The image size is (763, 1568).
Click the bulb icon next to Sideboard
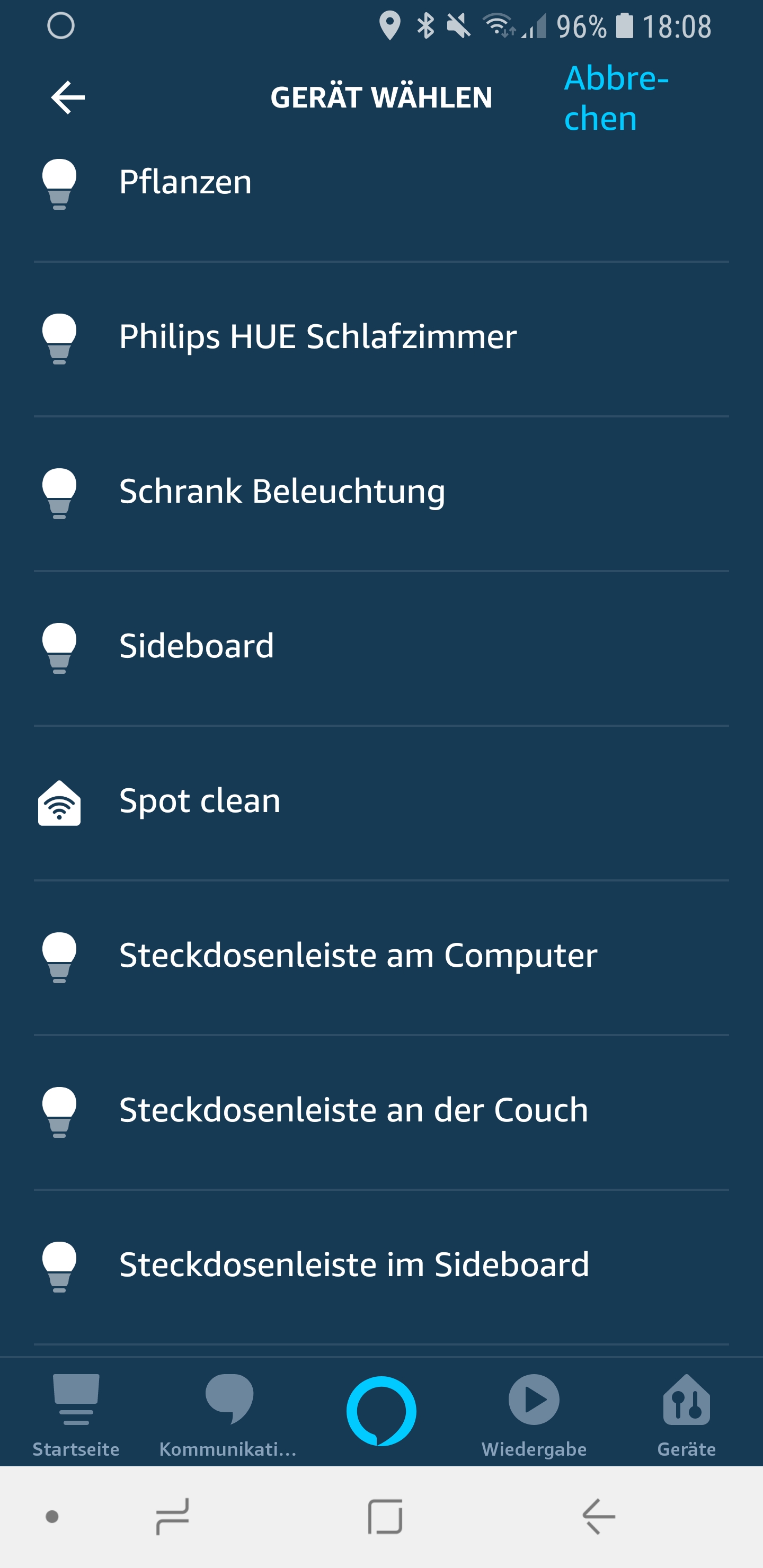pos(60,648)
